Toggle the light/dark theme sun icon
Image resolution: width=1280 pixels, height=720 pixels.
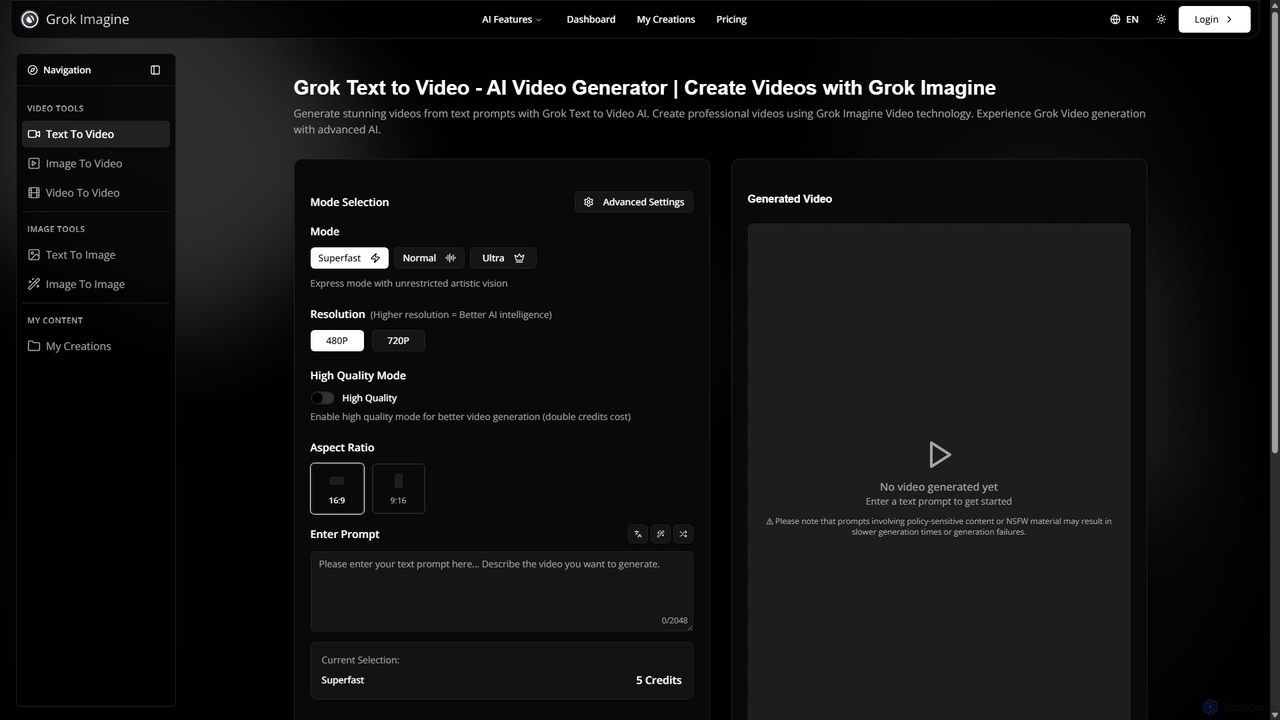tap(1161, 19)
